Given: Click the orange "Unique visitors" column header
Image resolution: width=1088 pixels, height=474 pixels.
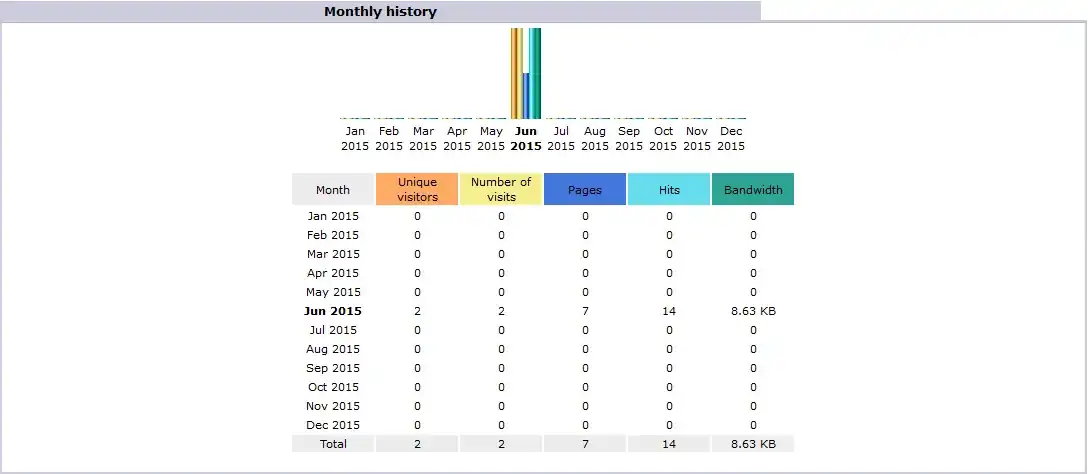Looking at the screenshot, I should coord(417,189).
